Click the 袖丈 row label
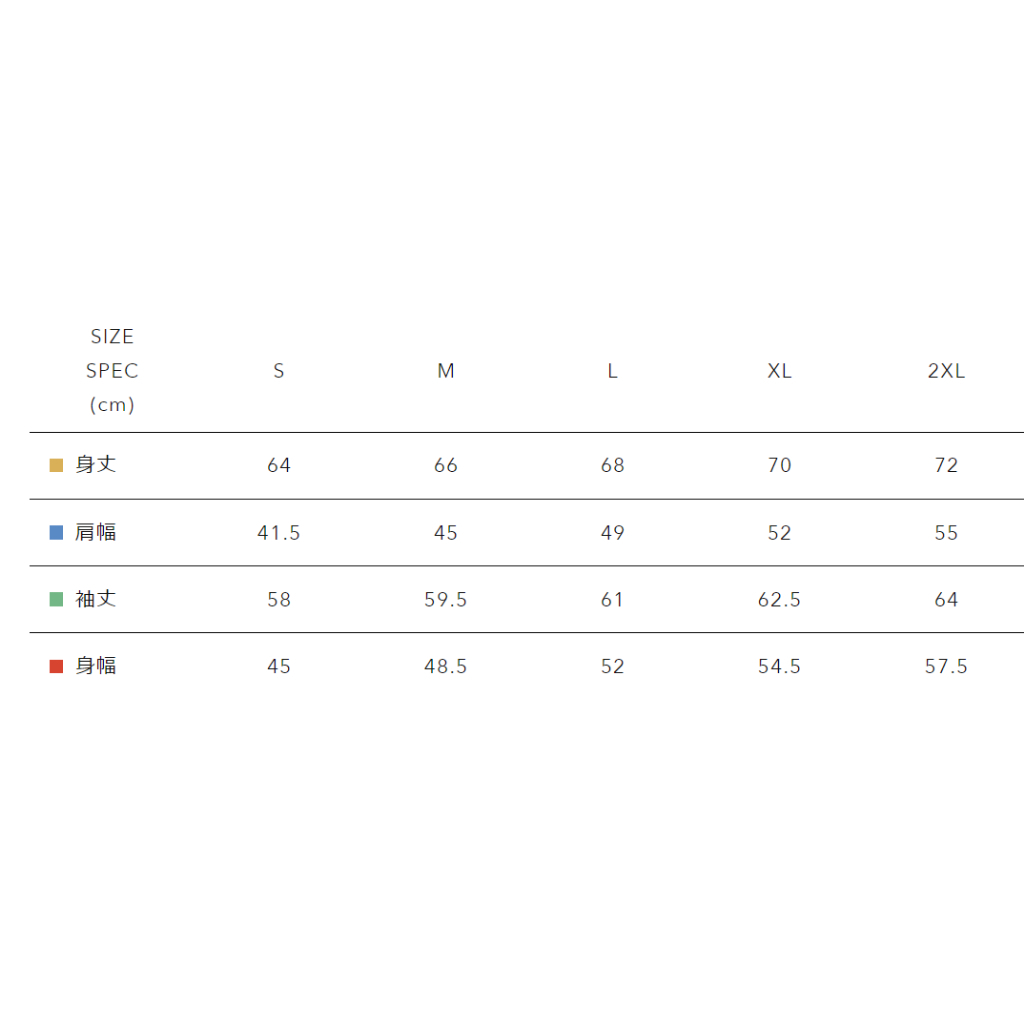The height and width of the screenshot is (1024, 1024). [x=96, y=600]
